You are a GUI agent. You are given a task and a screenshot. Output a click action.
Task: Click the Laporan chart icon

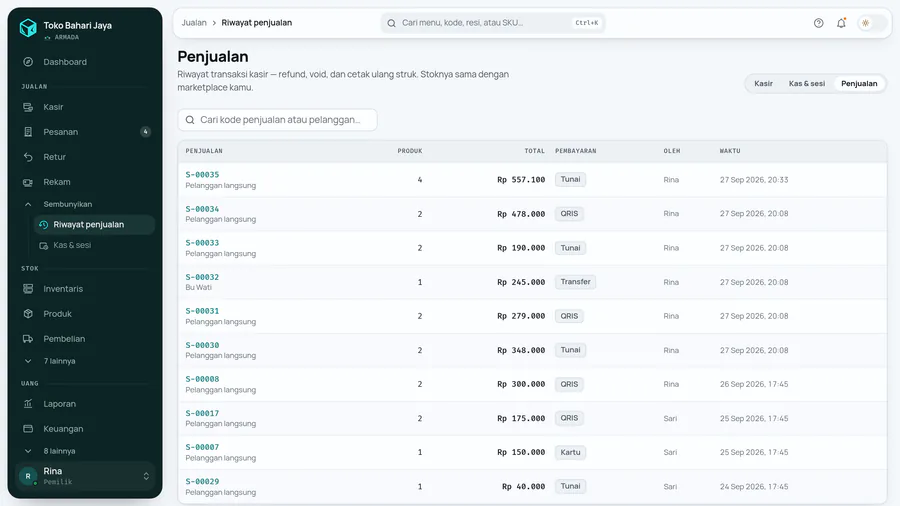pos(28,404)
